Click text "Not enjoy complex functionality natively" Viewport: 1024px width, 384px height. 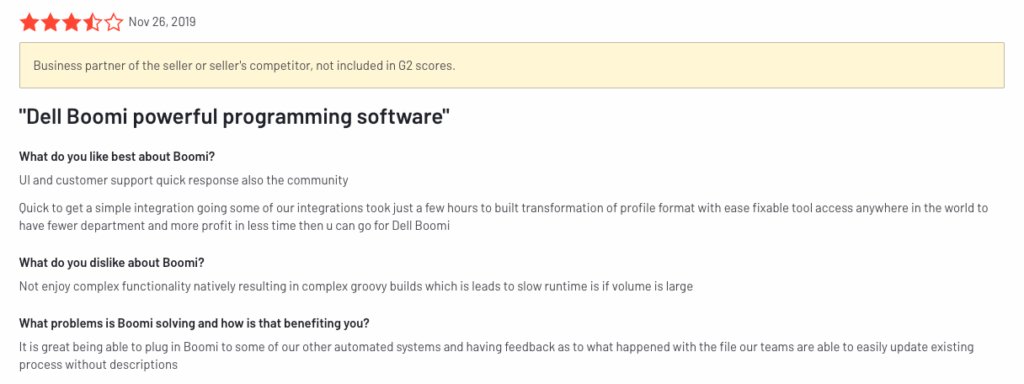coord(128,286)
